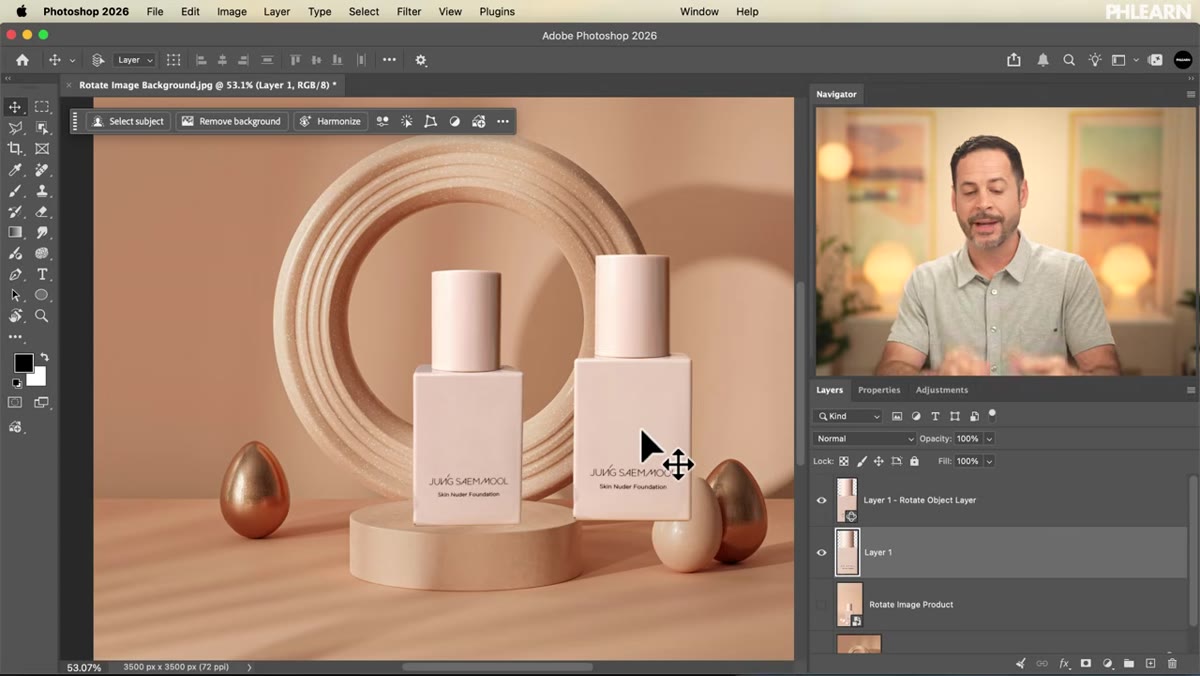Viewport: 1200px width, 676px height.
Task: Select the Move tool in the toolbox
Action: point(15,107)
